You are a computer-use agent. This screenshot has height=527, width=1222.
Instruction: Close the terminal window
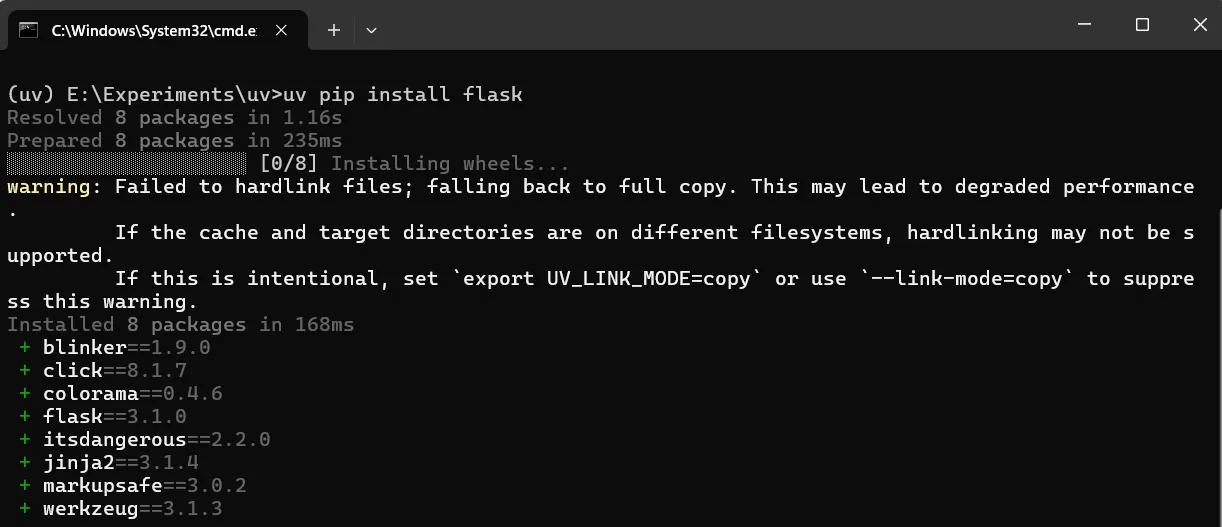[1197, 25]
